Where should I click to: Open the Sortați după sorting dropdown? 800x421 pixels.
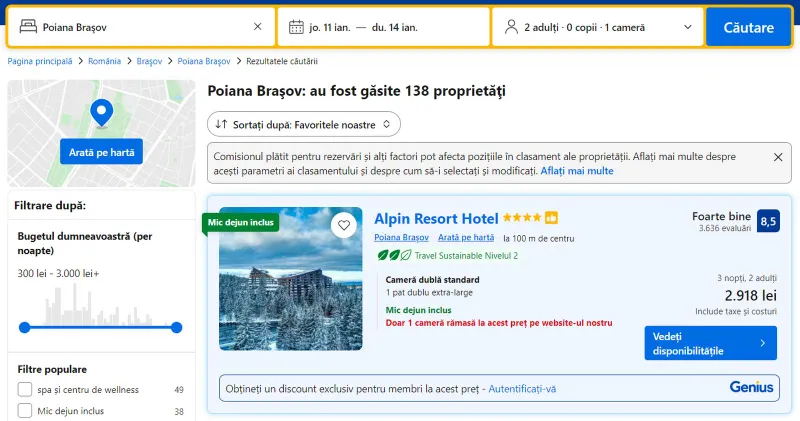pyautogui.click(x=304, y=124)
